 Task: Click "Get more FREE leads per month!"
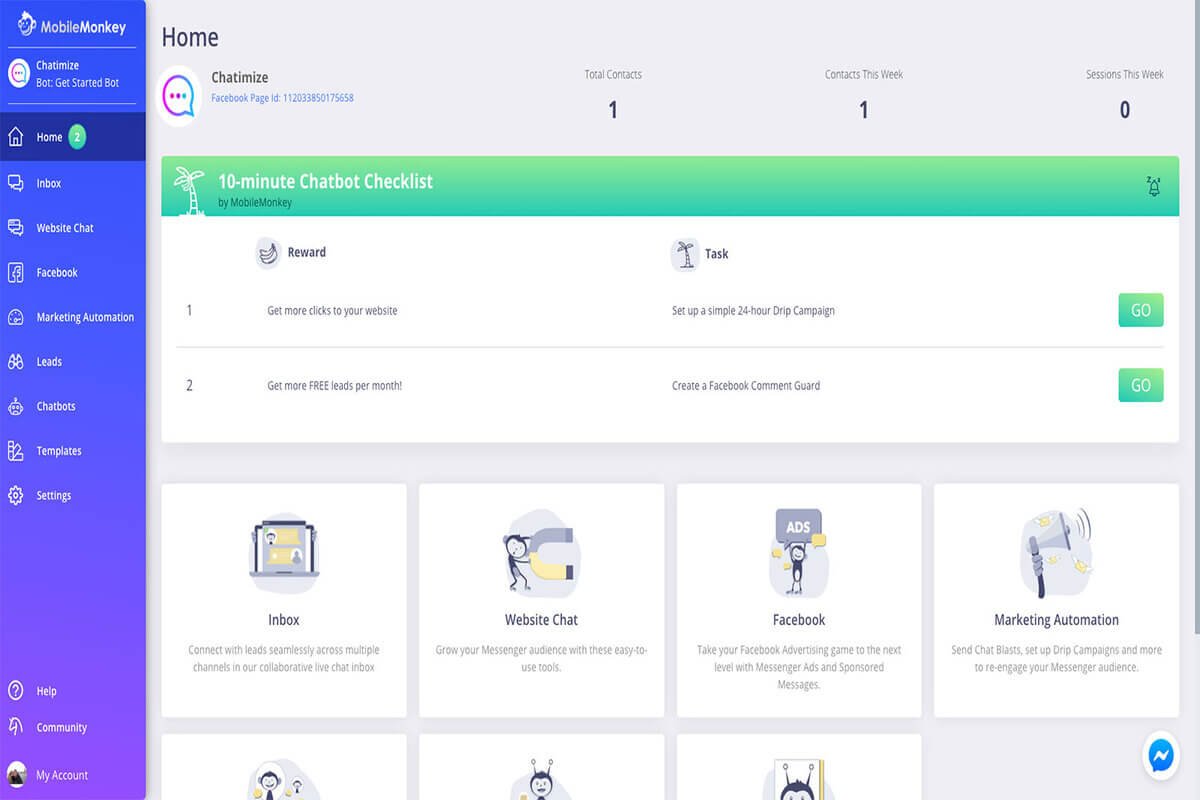click(x=334, y=386)
